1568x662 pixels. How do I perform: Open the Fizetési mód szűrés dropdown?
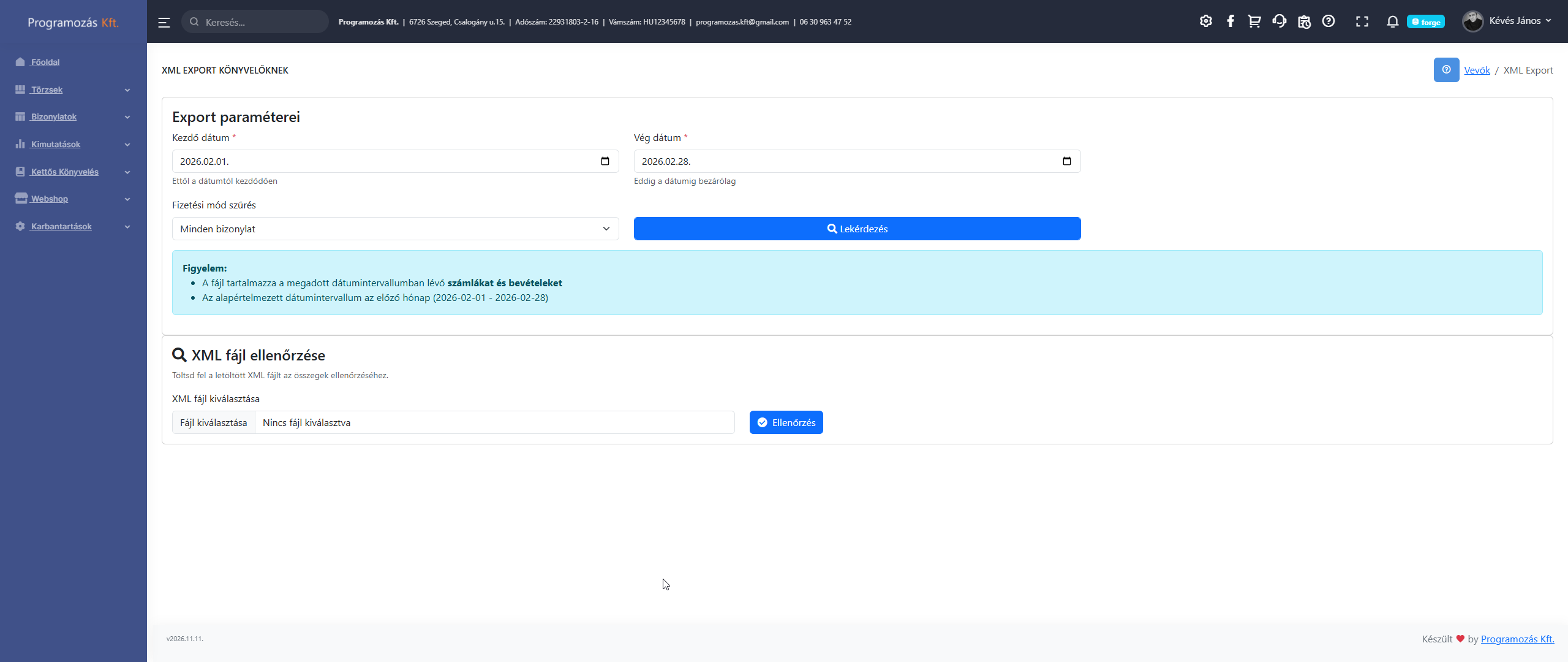coord(395,229)
